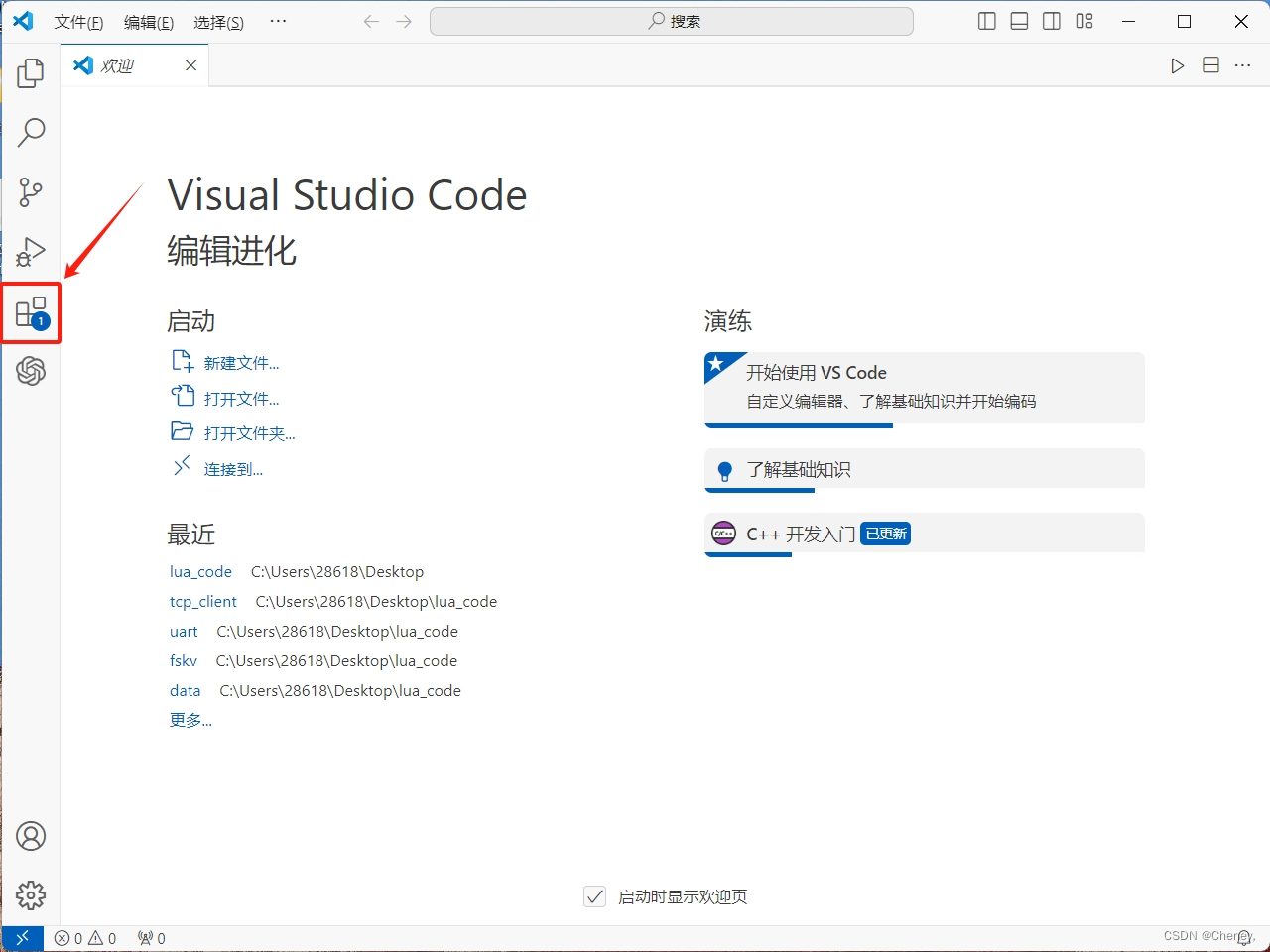Image resolution: width=1270 pixels, height=952 pixels.
Task: Open the Extensions view
Action: coord(31,312)
